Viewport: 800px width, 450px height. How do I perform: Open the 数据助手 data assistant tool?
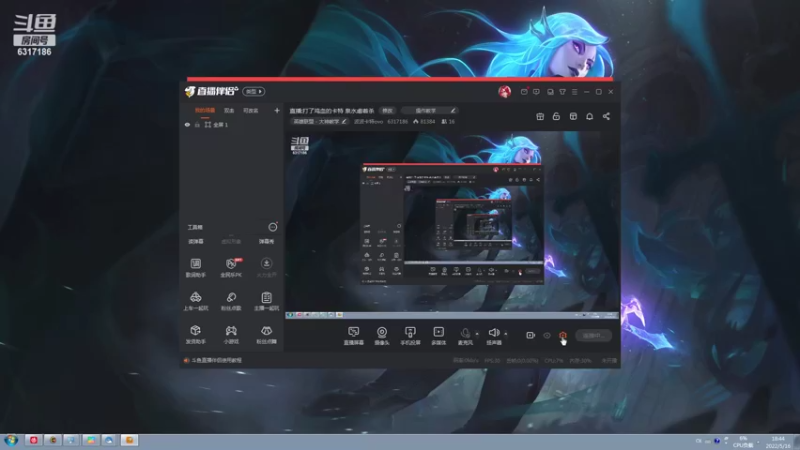pyautogui.click(x=195, y=267)
